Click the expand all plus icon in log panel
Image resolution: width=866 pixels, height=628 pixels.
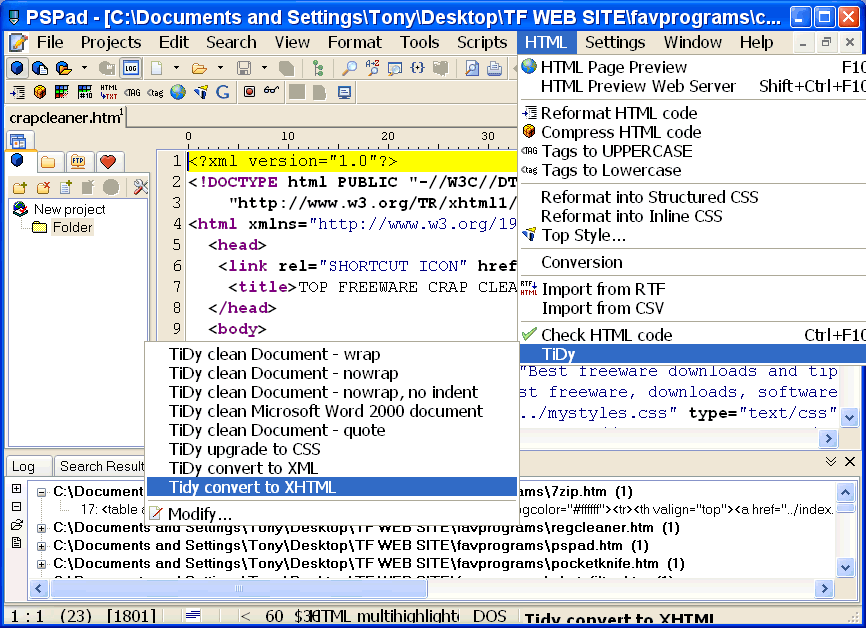pos(17,488)
